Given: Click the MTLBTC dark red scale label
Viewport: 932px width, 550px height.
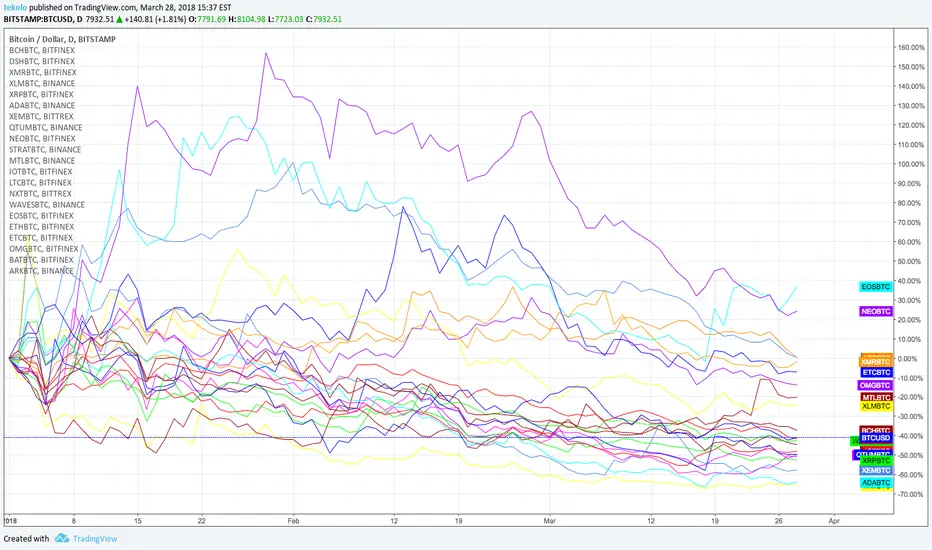Looking at the screenshot, I should 876,397.
